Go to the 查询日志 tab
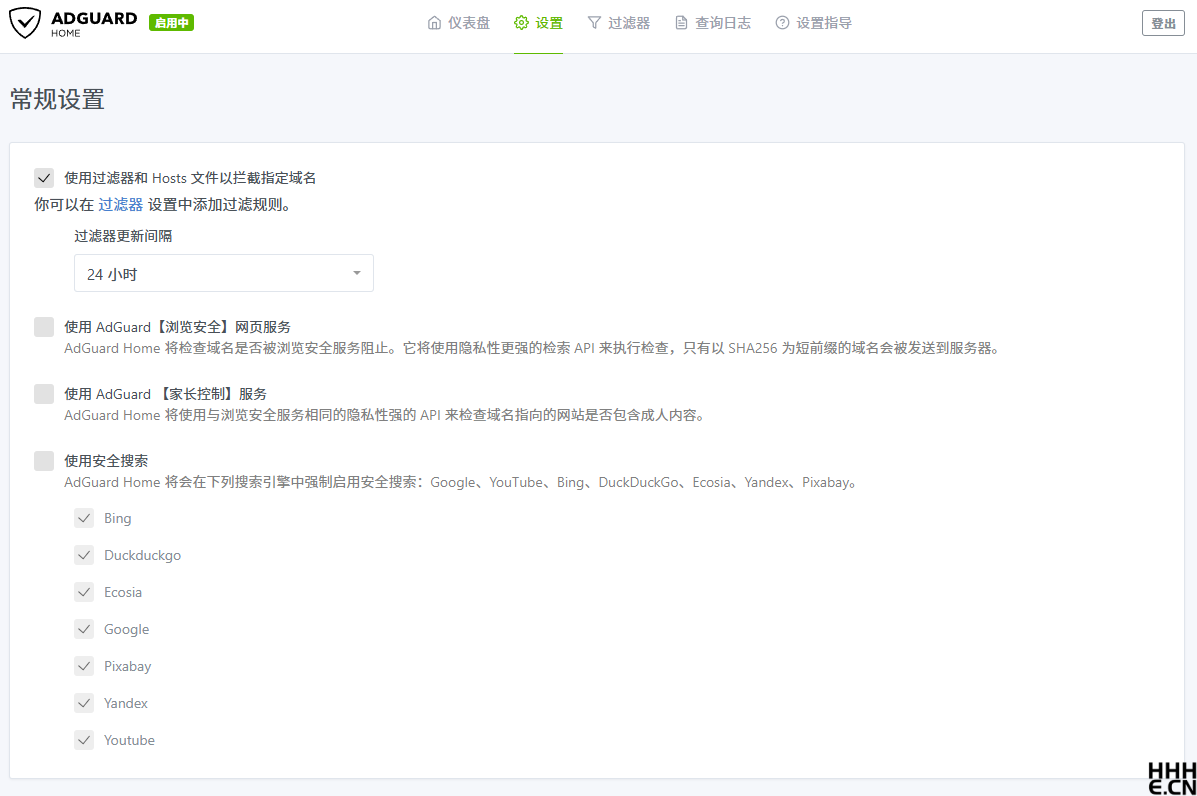The width and height of the screenshot is (1197, 796). point(713,23)
